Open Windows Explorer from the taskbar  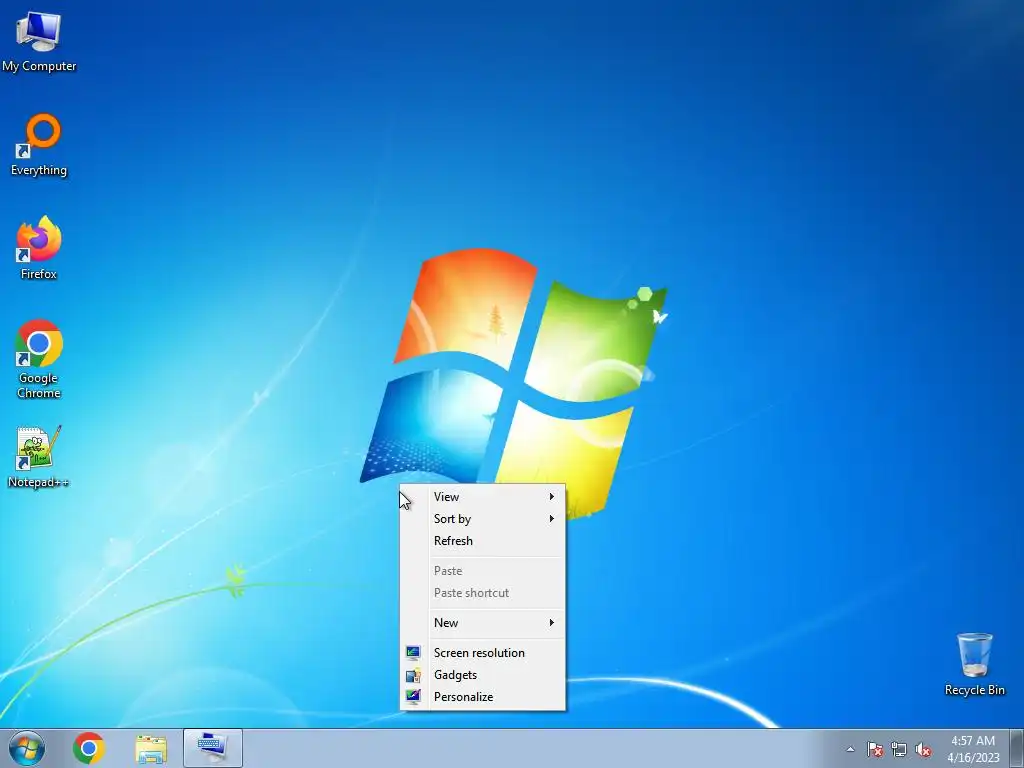151,748
